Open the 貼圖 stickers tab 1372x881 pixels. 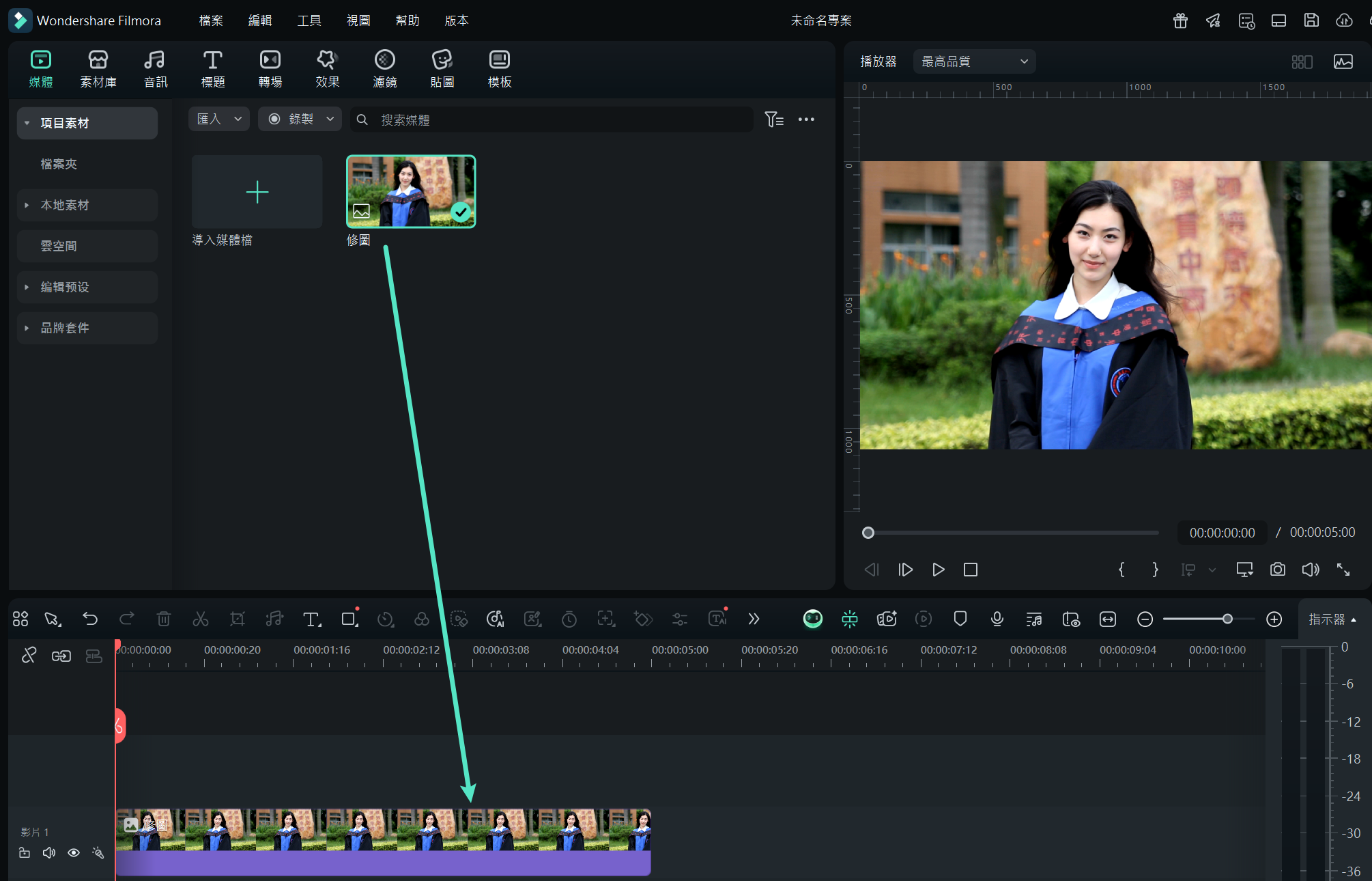pyautogui.click(x=442, y=69)
